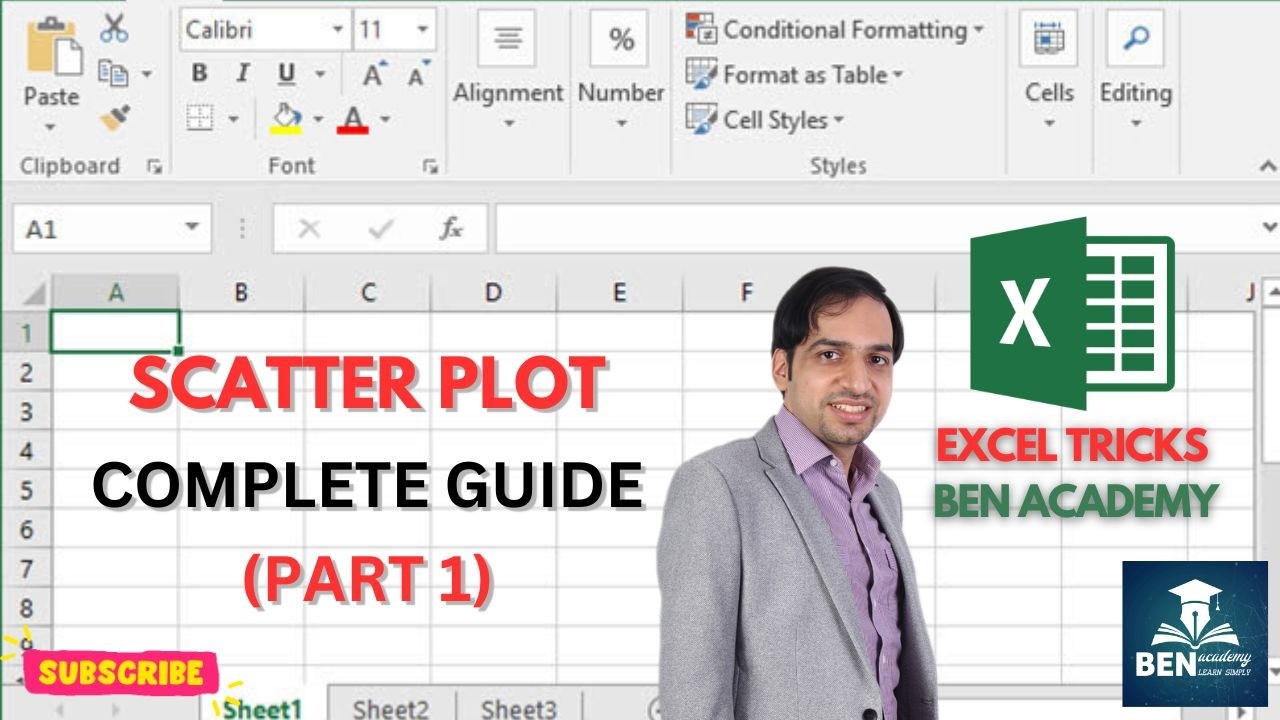Open the Borders dropdown arrow
This screenshot has height=720, width=1280.
[233, 120]
